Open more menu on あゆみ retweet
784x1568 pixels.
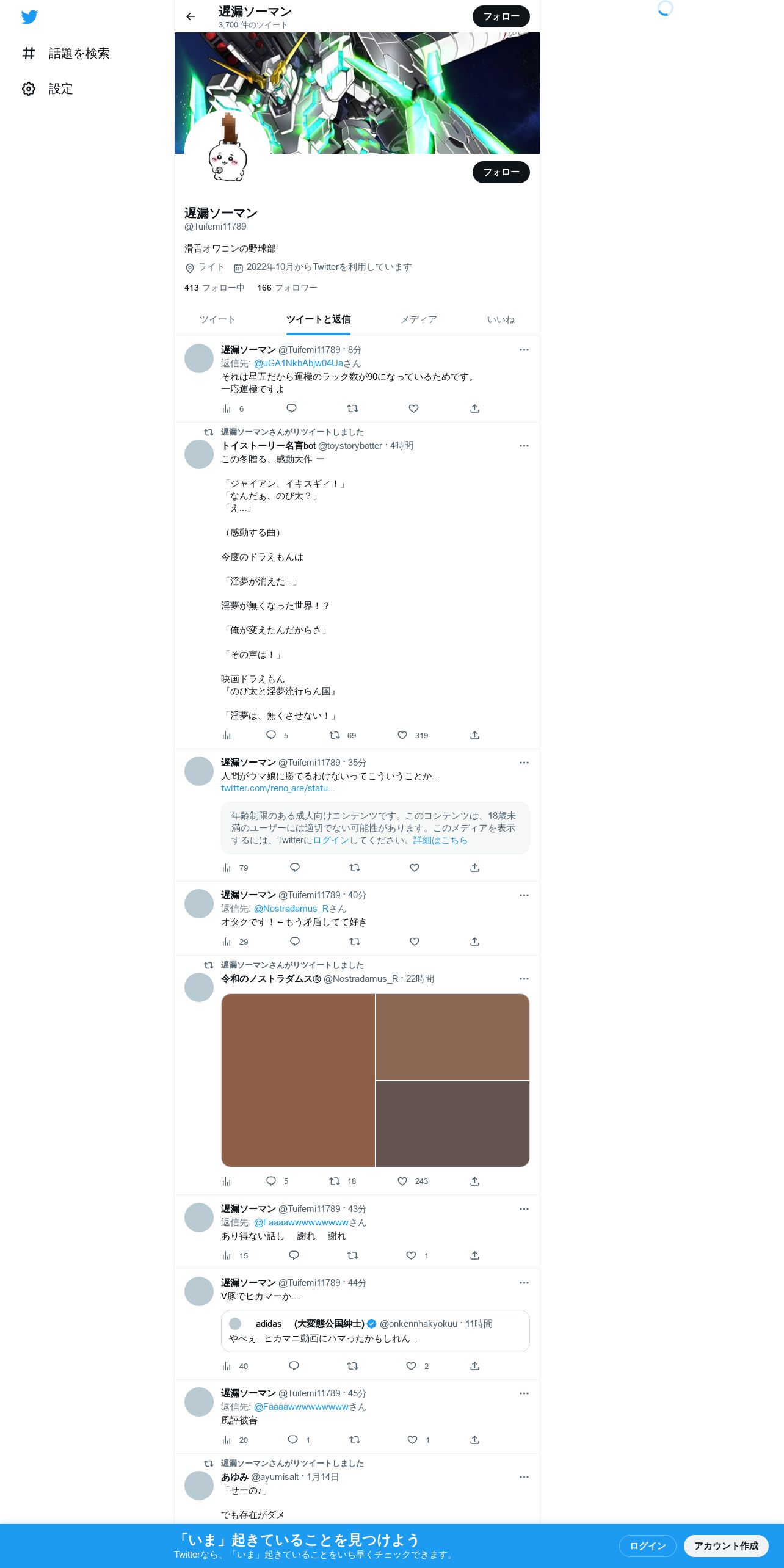click(524, 1477)
